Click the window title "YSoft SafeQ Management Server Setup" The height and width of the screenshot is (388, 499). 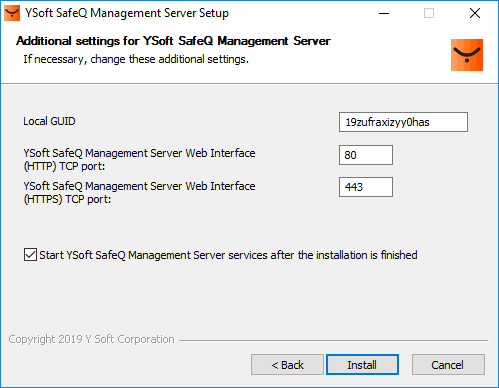[127, 13]
